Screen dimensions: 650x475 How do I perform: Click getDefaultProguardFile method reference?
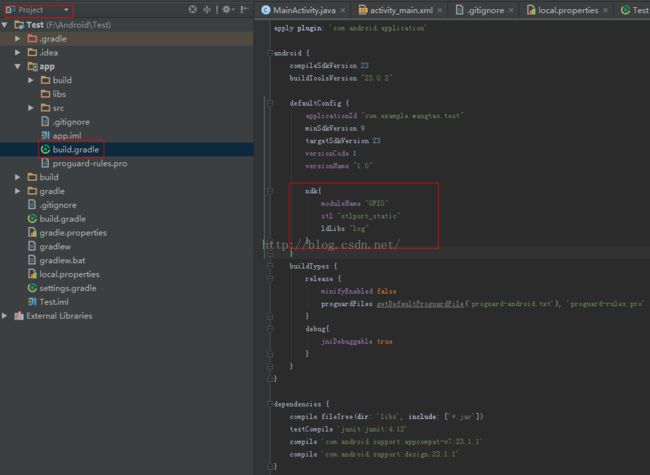420,304
